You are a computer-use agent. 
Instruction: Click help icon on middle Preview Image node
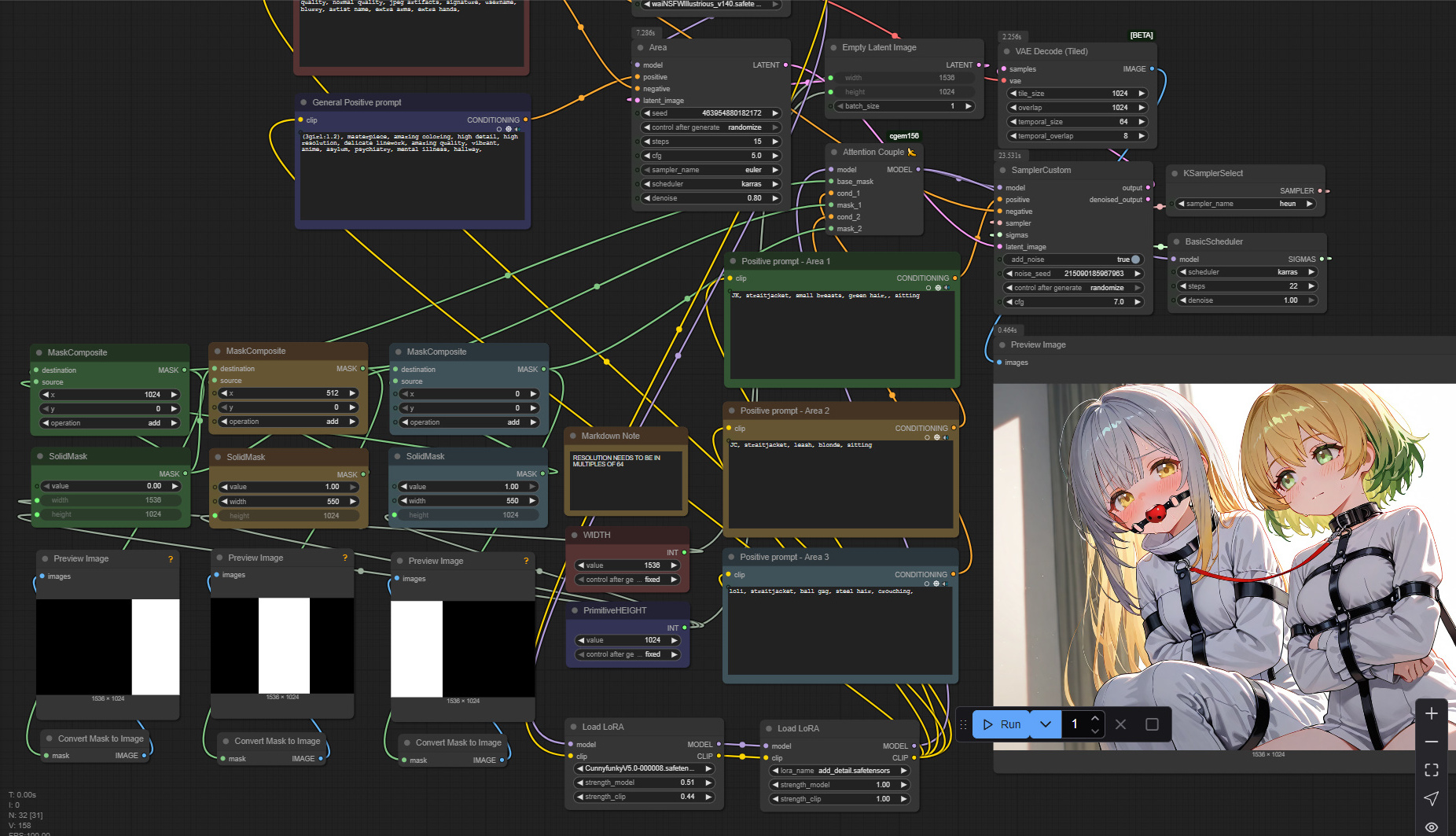344,558
